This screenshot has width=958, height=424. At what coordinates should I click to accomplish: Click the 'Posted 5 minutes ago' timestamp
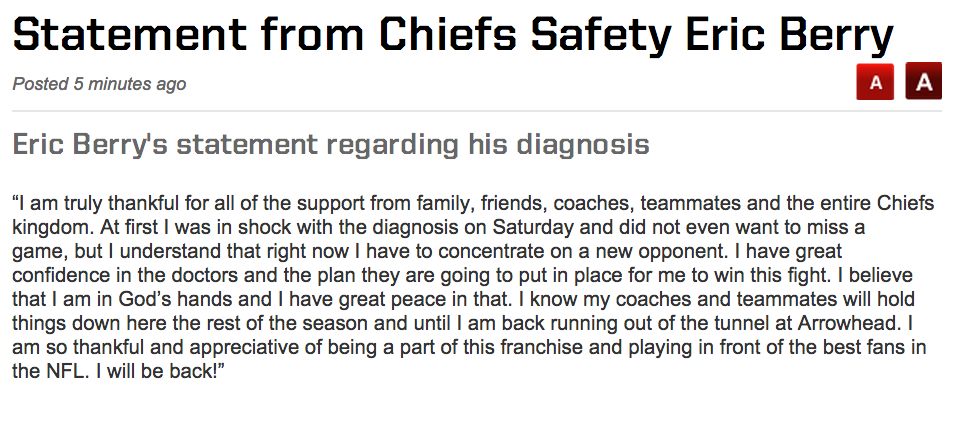[x=99, y=84]
